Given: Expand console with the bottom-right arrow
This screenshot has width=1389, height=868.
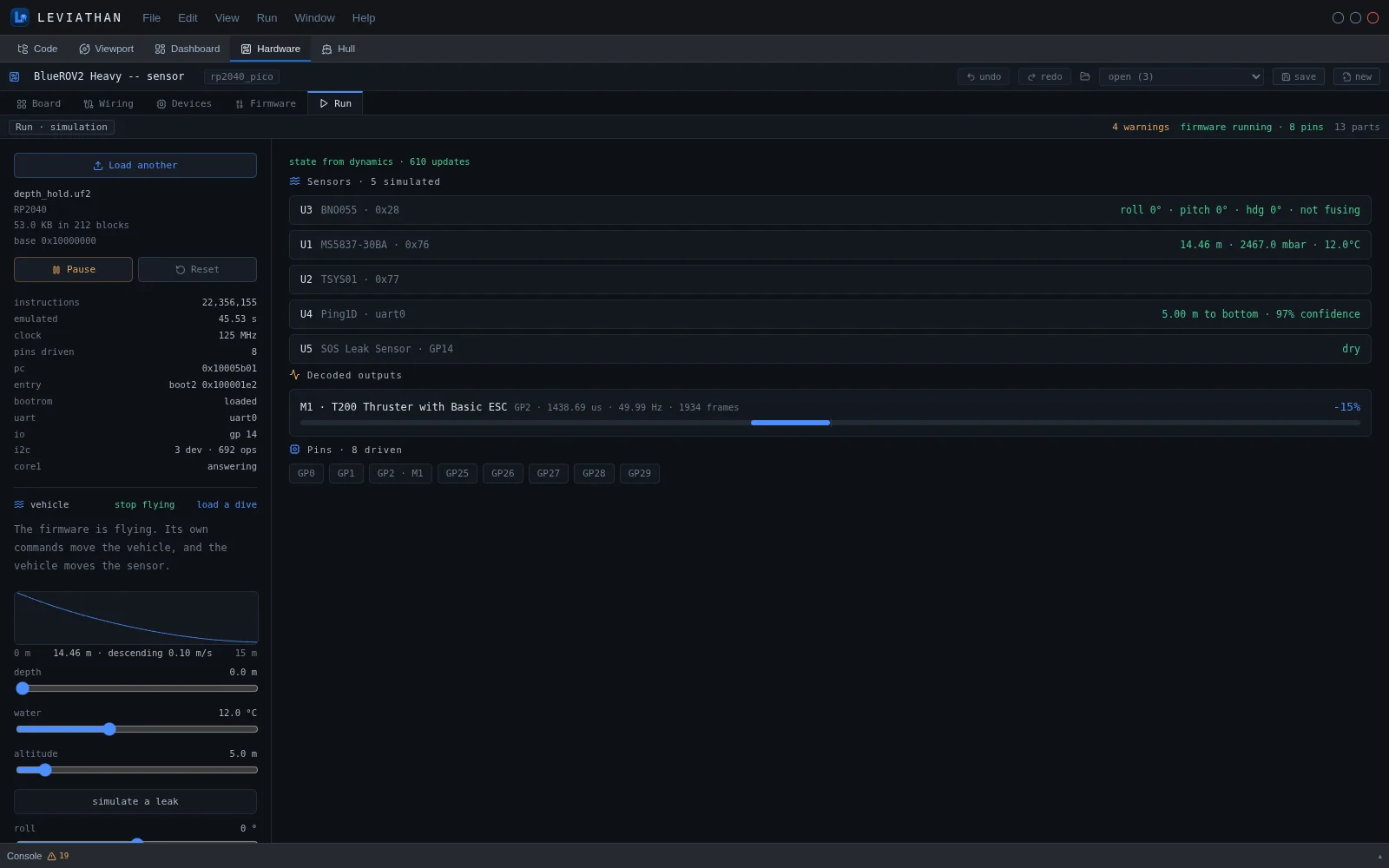Looking at the screenshot, I should pyautogui.click(x=1379, y=857).
